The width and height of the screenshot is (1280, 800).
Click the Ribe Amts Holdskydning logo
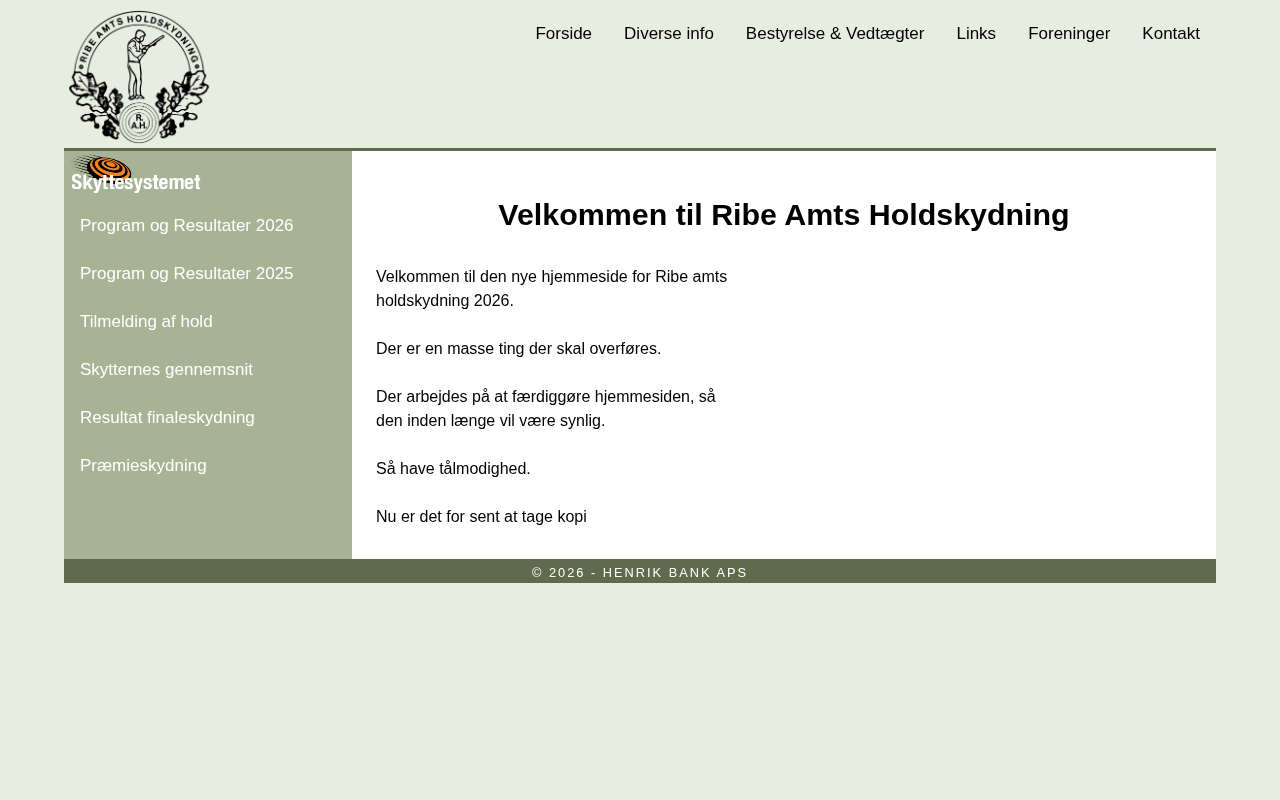(139, 77)
